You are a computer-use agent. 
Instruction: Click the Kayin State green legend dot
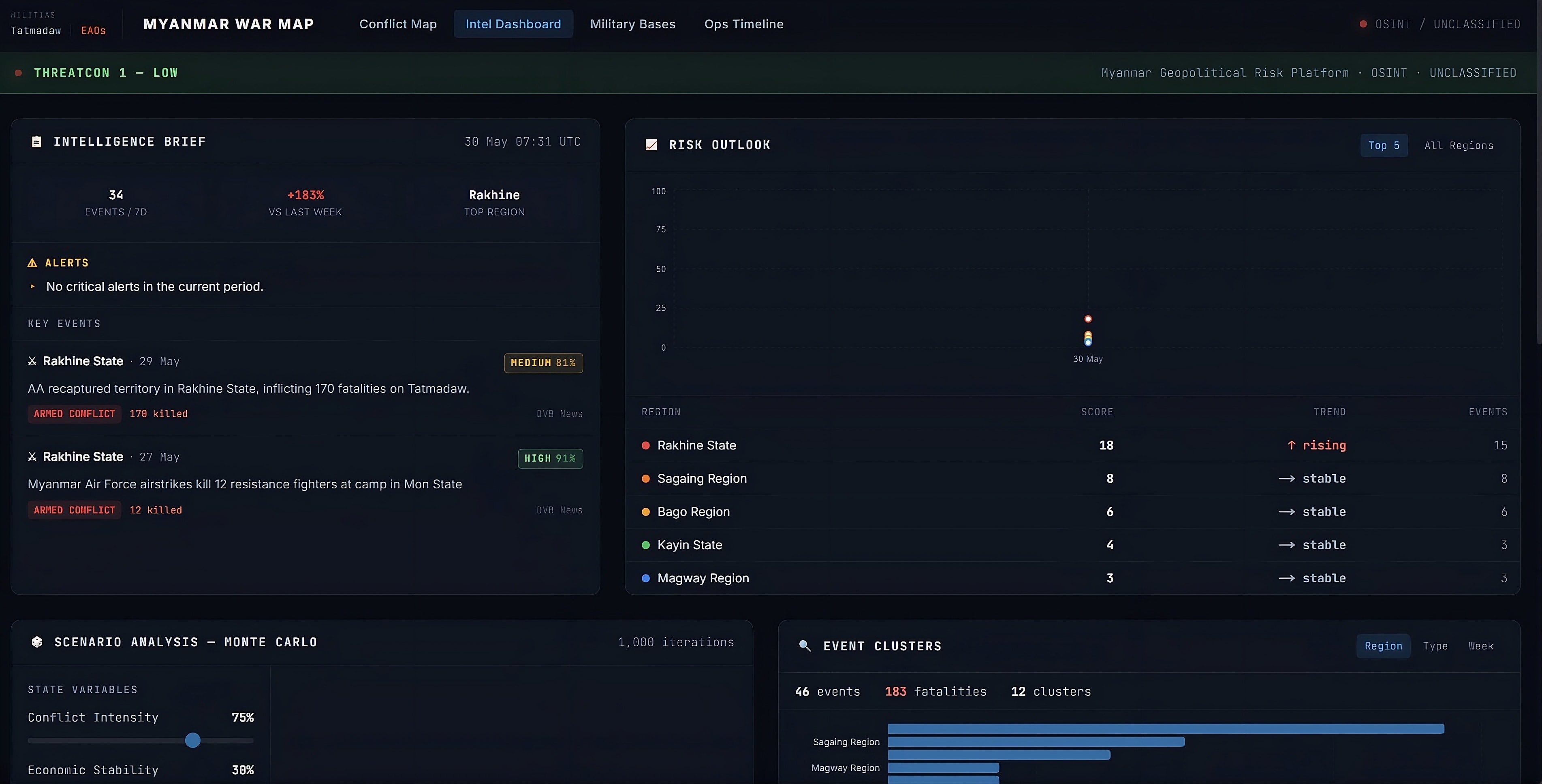click(x=646, y=545)
